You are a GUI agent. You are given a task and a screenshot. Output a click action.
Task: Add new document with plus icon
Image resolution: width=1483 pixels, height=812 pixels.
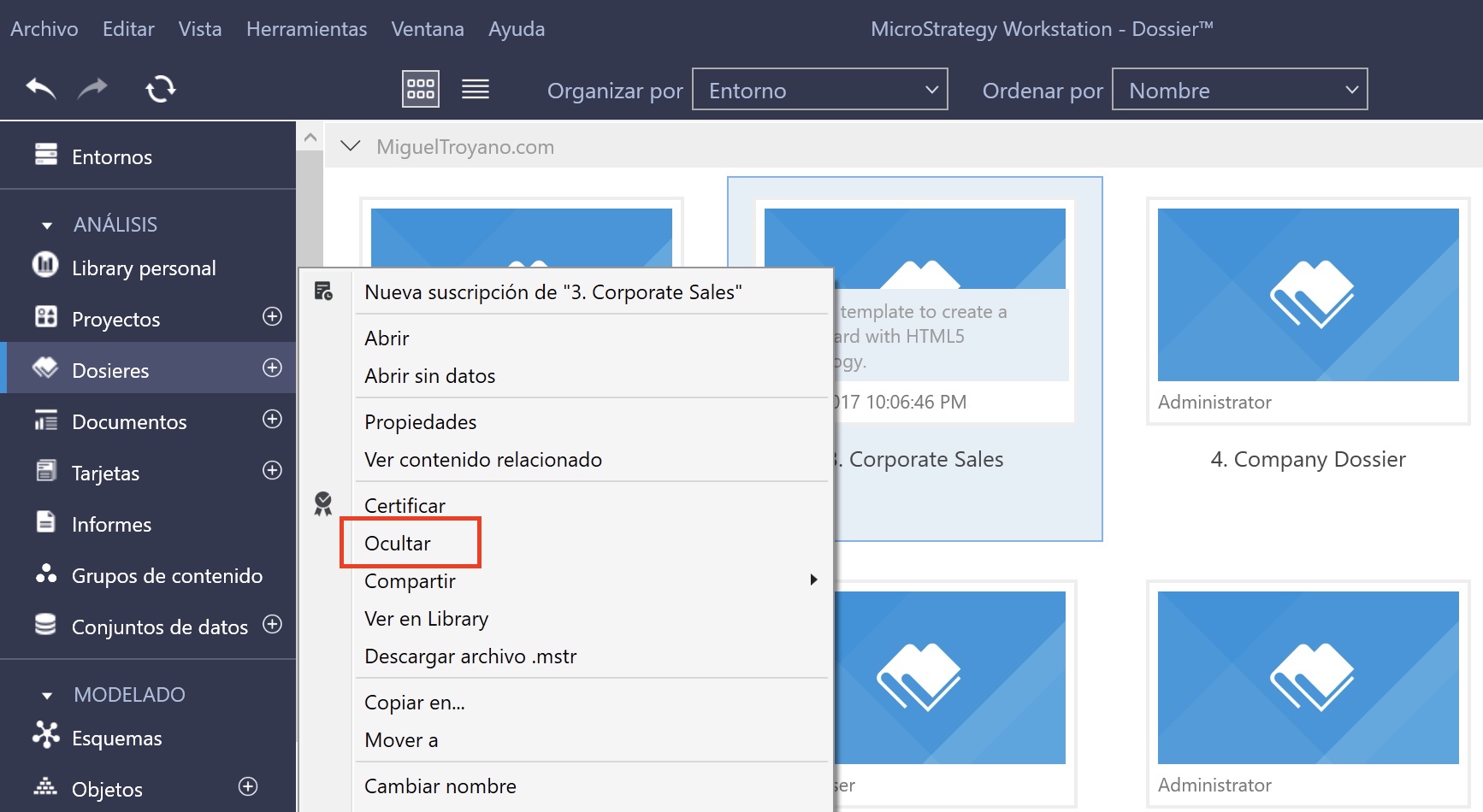point(272,419)
